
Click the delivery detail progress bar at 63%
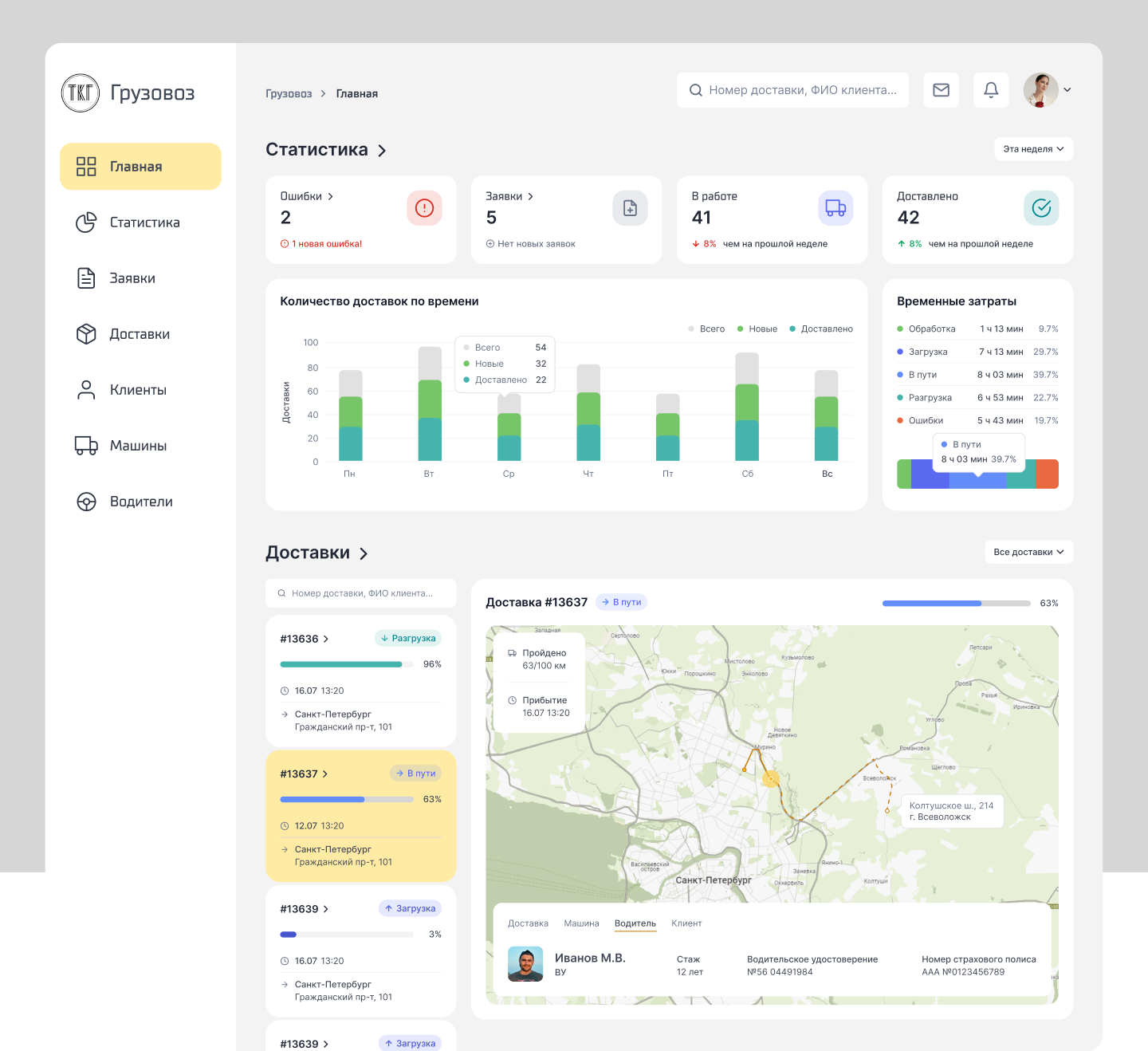(957, 604)
